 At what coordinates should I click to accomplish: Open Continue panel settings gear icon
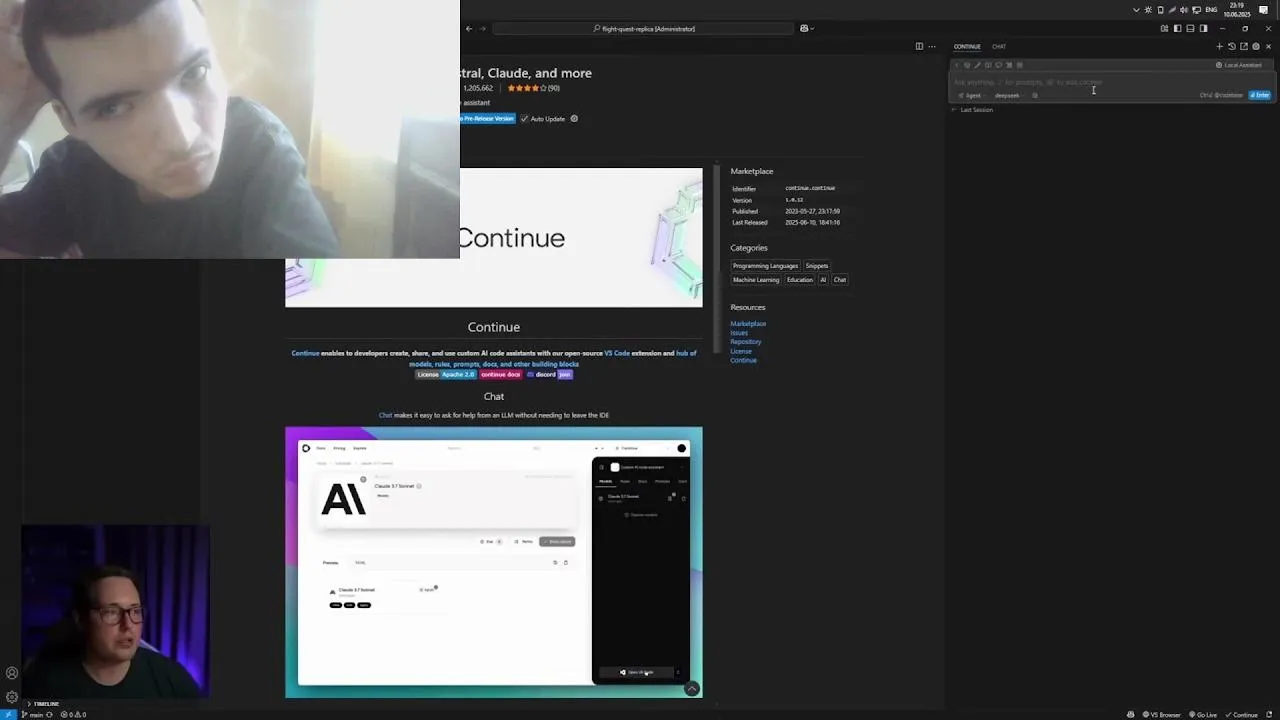1256,46
